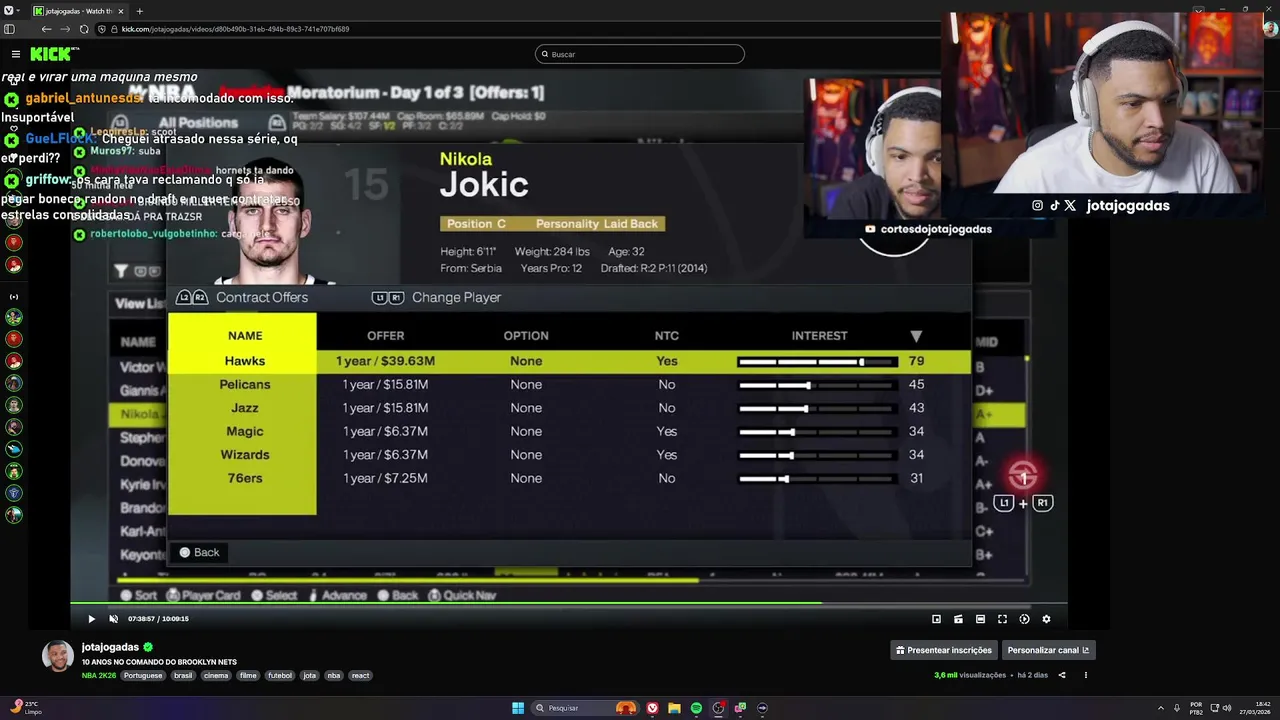Toggle the browser side panel icon
Viewport: 1280px width, 720px height.
pyautogui.click(x=9, y=29)
